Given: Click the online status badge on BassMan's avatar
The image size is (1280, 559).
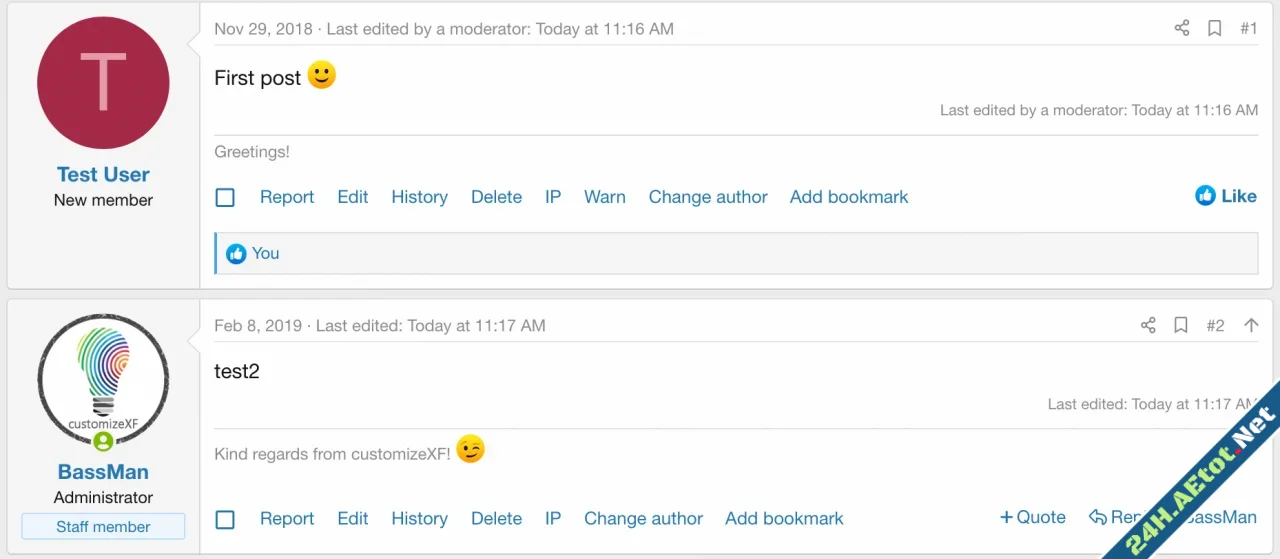Looking at the screenshot, I should pyautogui.click(x=103, y=441).
